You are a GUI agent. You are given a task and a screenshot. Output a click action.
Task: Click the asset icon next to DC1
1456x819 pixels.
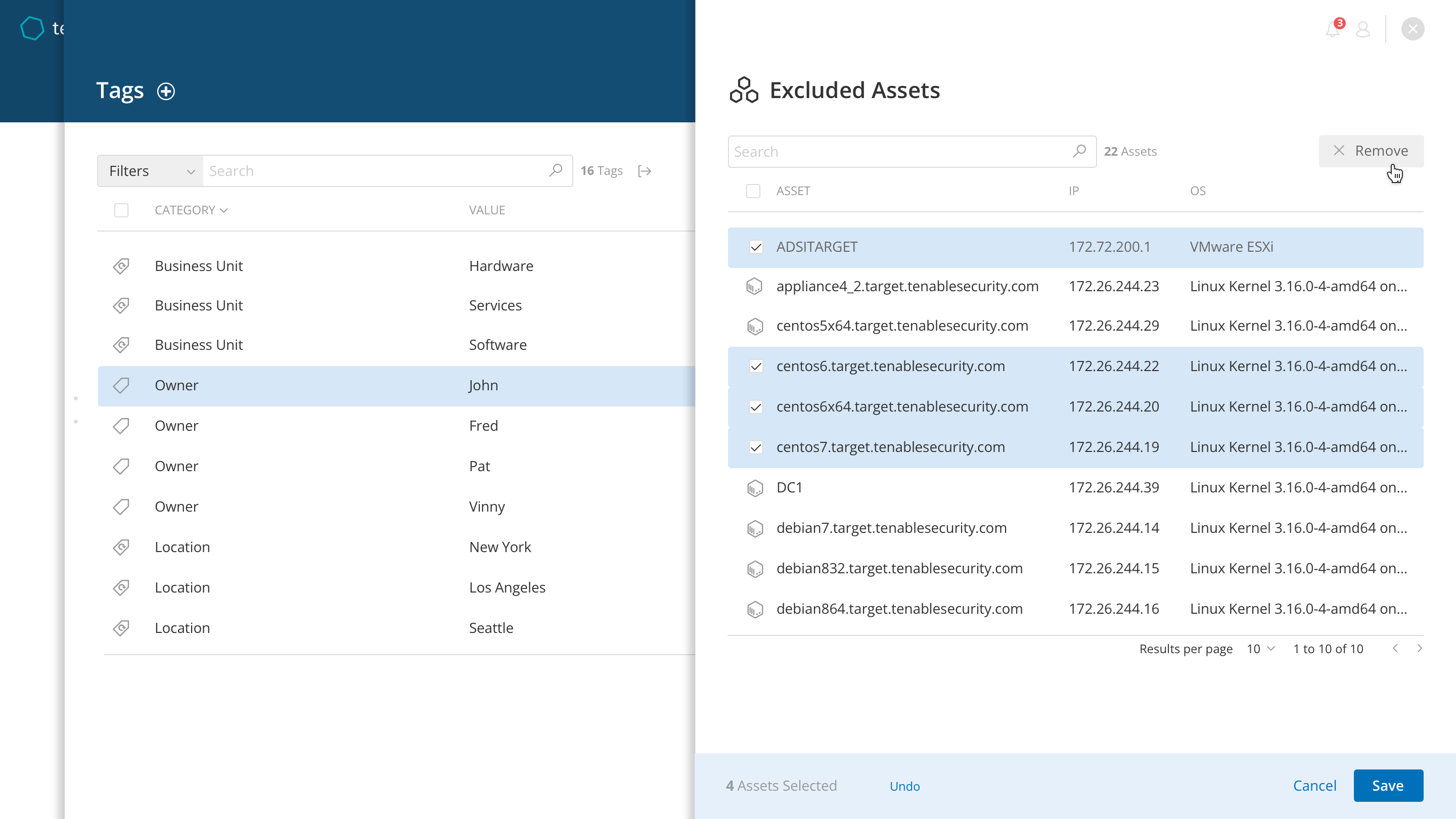point(755,487)
